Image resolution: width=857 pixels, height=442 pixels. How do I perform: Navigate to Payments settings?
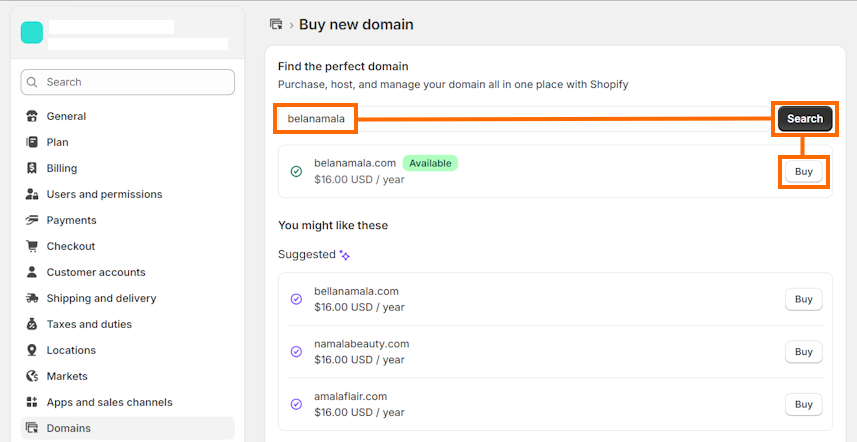127,220
